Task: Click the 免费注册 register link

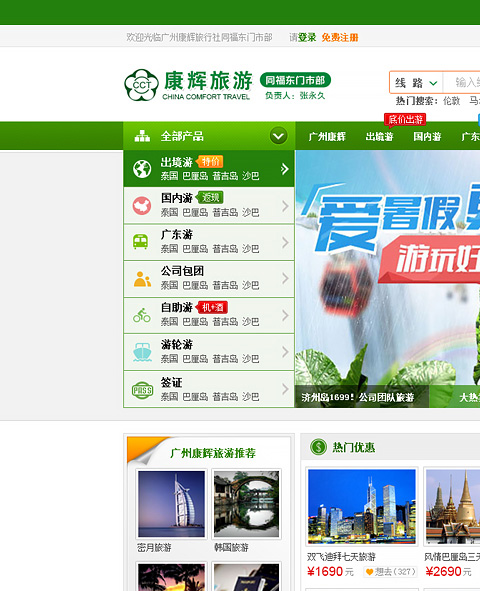Action: [x=340, y=37]
